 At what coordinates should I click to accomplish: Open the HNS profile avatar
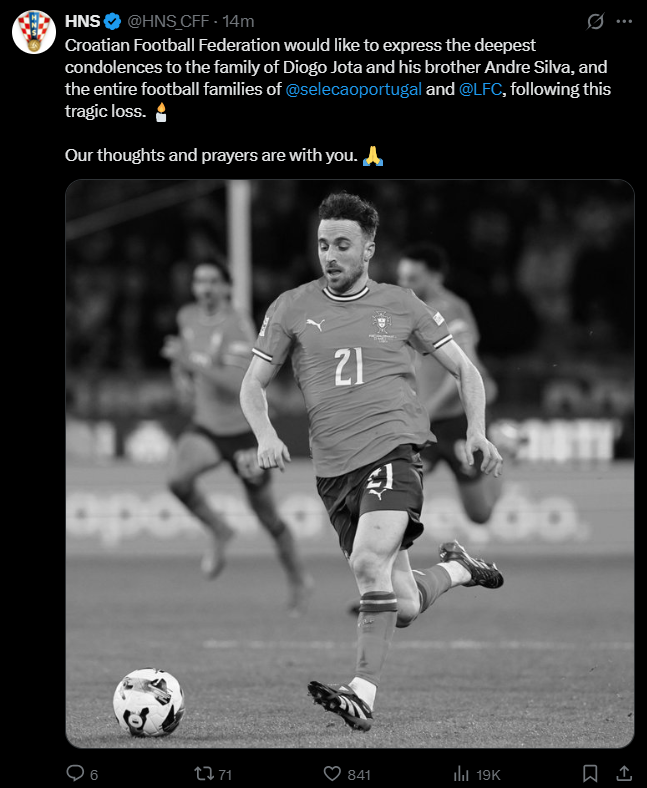pos(34,32)
